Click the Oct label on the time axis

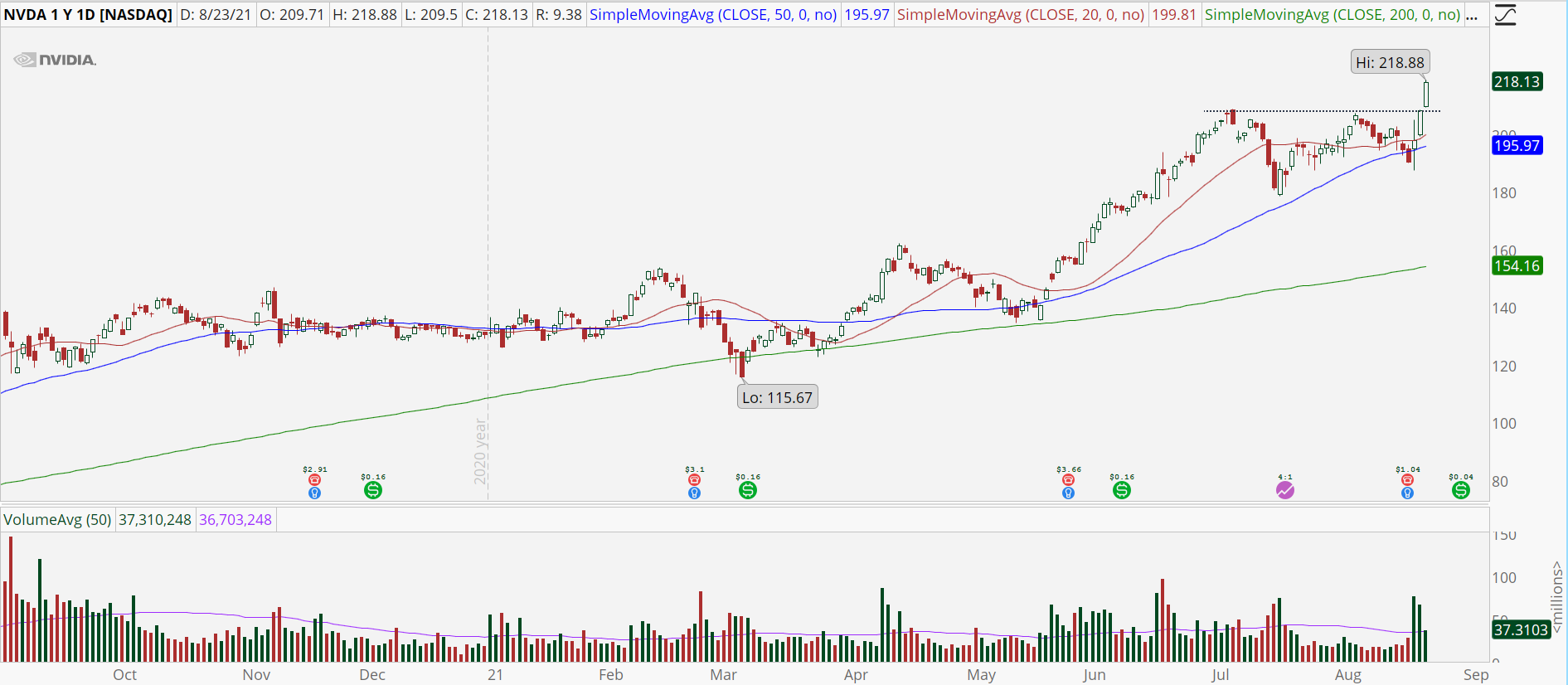point(125,674)
